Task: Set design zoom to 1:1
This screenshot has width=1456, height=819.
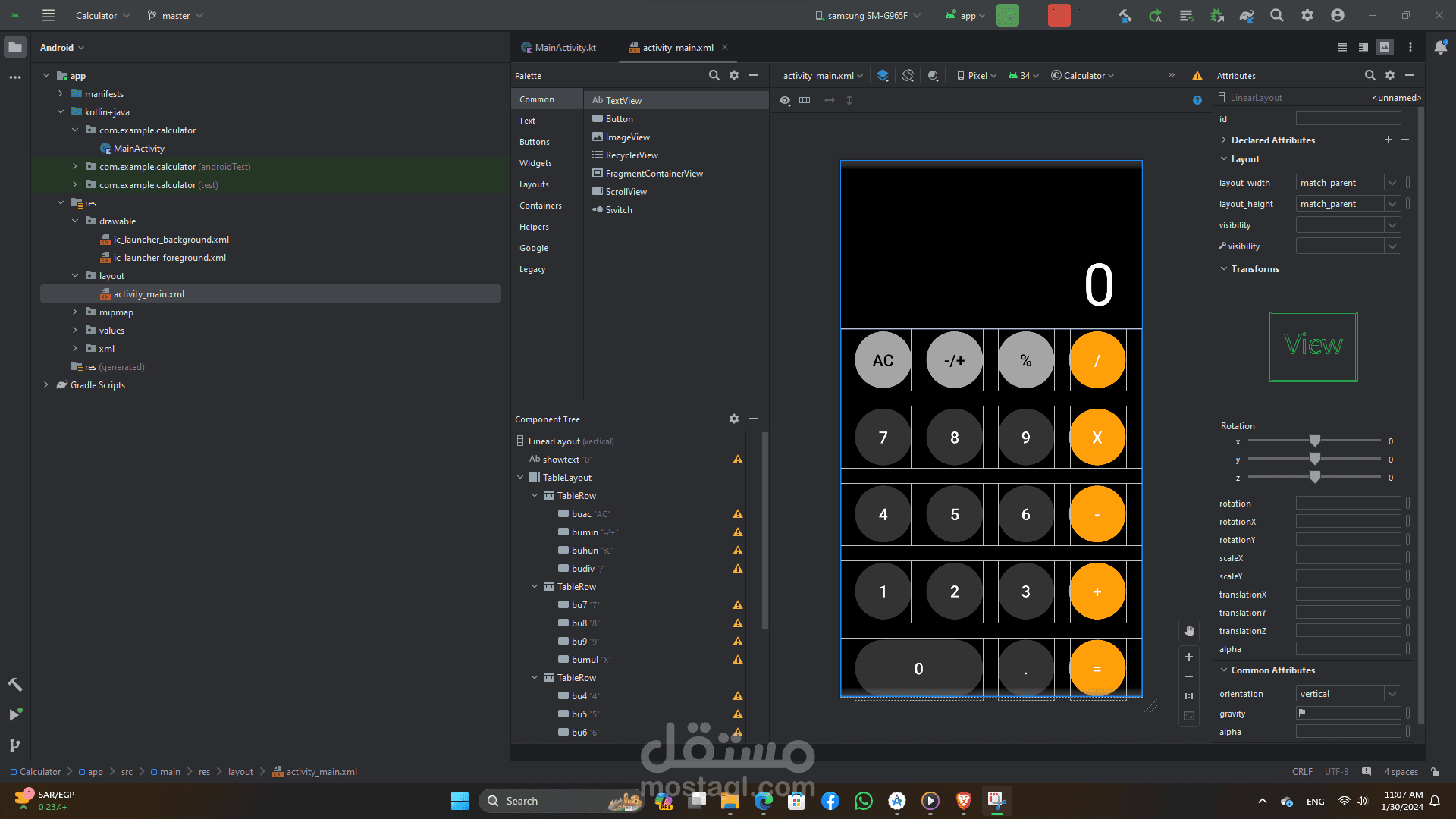Action: 1189,696
